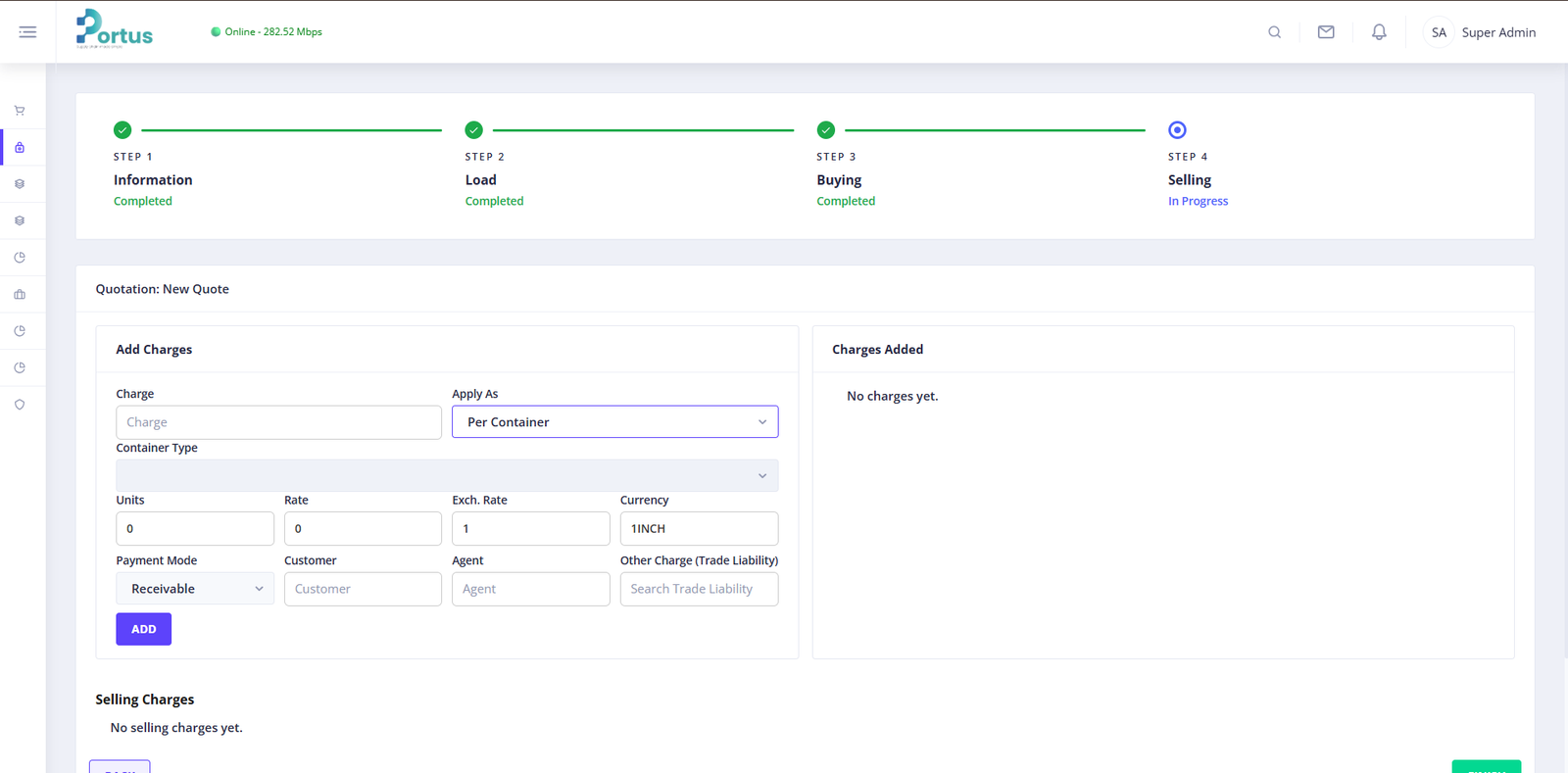Image resolution: width=1568 pixels, height=773 pixels.
Task: Select the Step 4 Selling radio indicator
Action: [1177, 130]
